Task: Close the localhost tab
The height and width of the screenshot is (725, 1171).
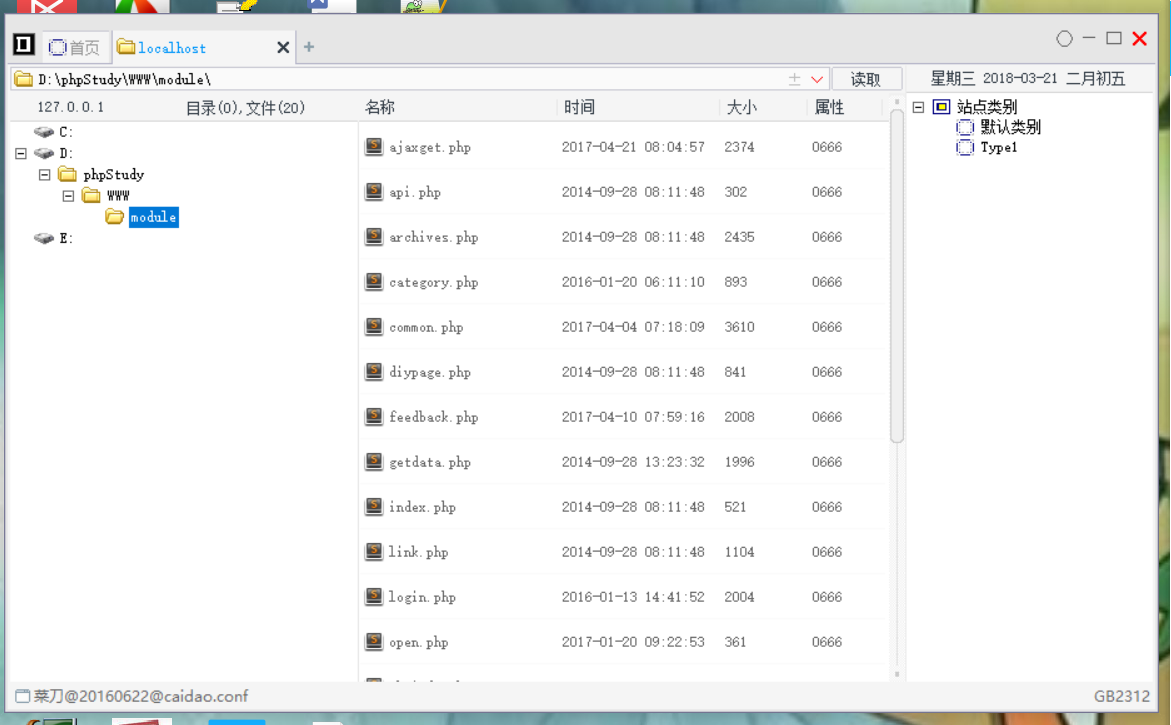Action: coord(283,47)
